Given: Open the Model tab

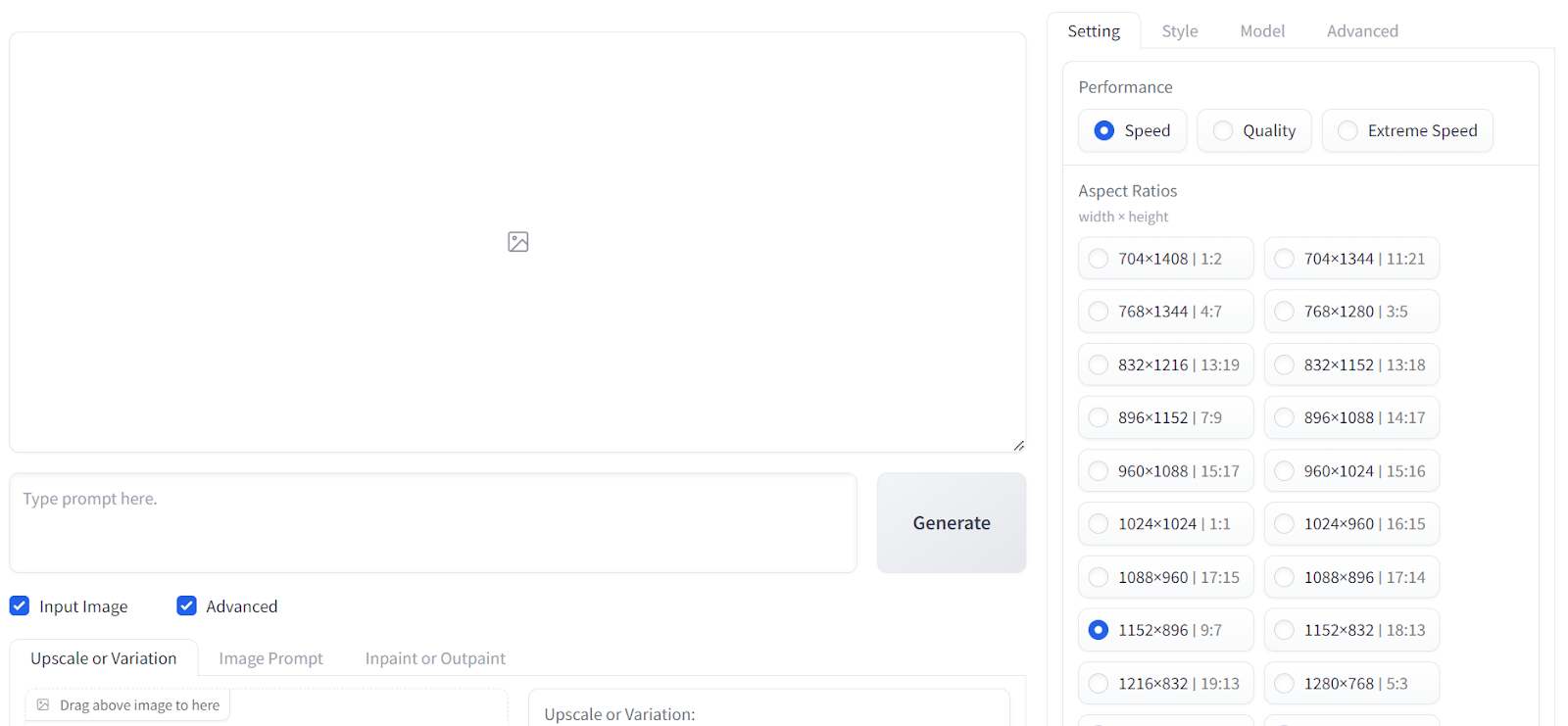Looking at the screenshot, I should pyautogui.click(x=1262, y=31).
